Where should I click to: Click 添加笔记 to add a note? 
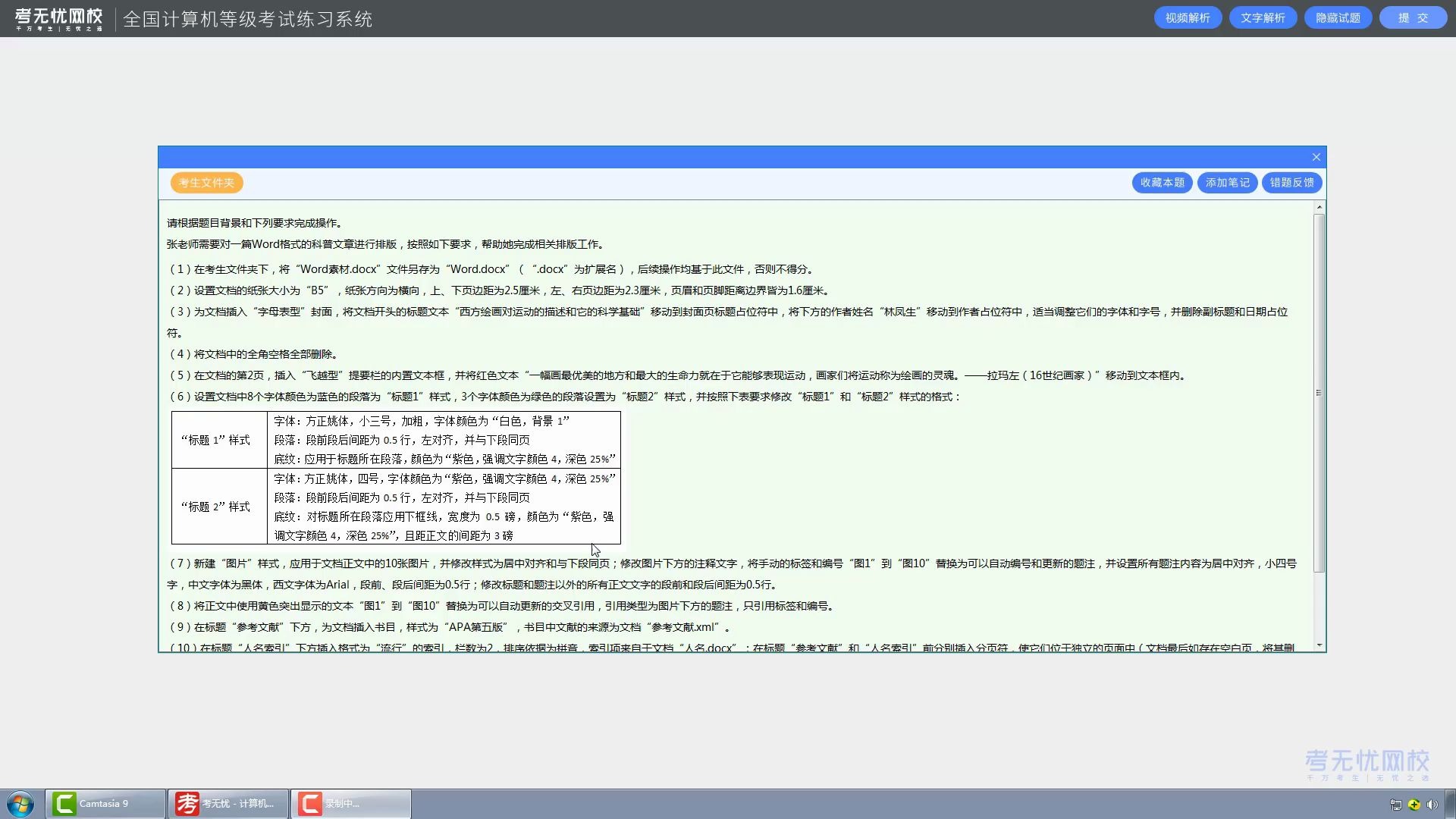click(1226, 183)
